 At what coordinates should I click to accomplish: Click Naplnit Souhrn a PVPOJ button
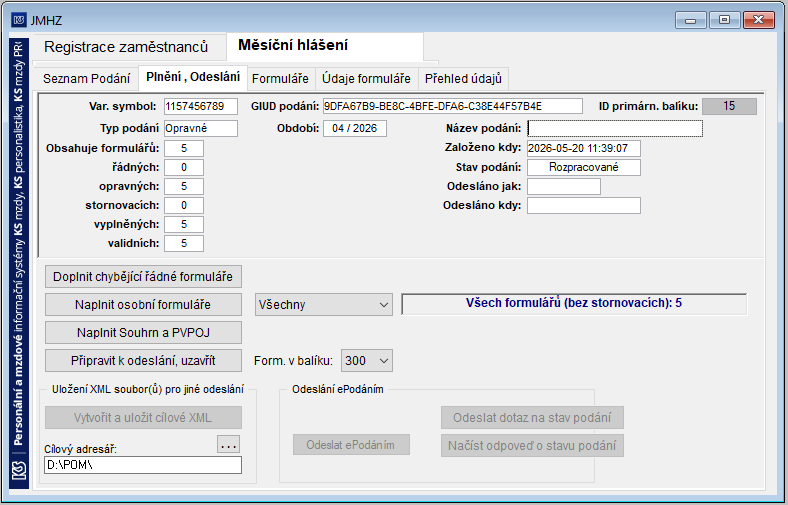pos(143,333)
